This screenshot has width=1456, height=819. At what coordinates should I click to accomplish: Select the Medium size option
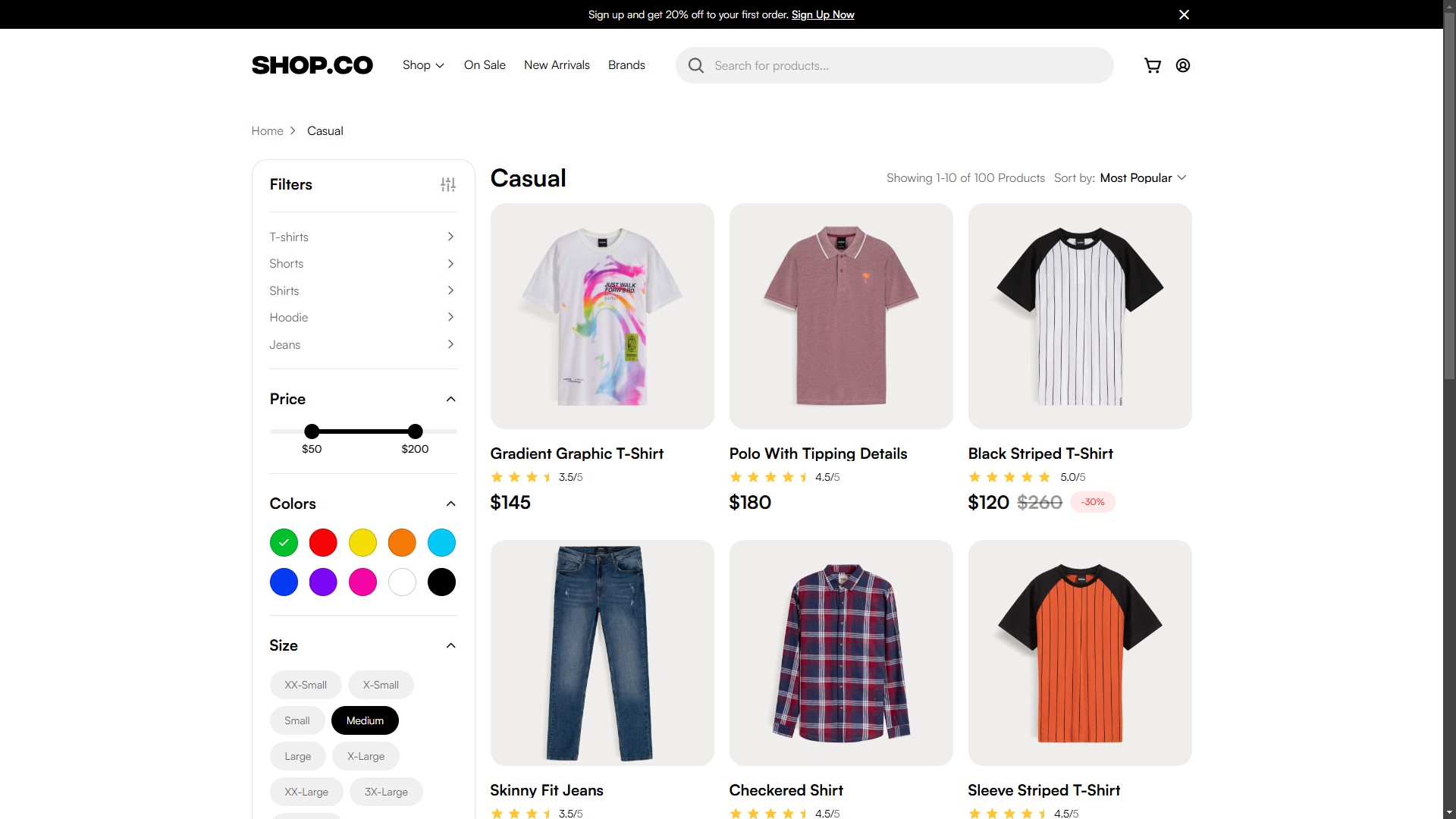365,720
